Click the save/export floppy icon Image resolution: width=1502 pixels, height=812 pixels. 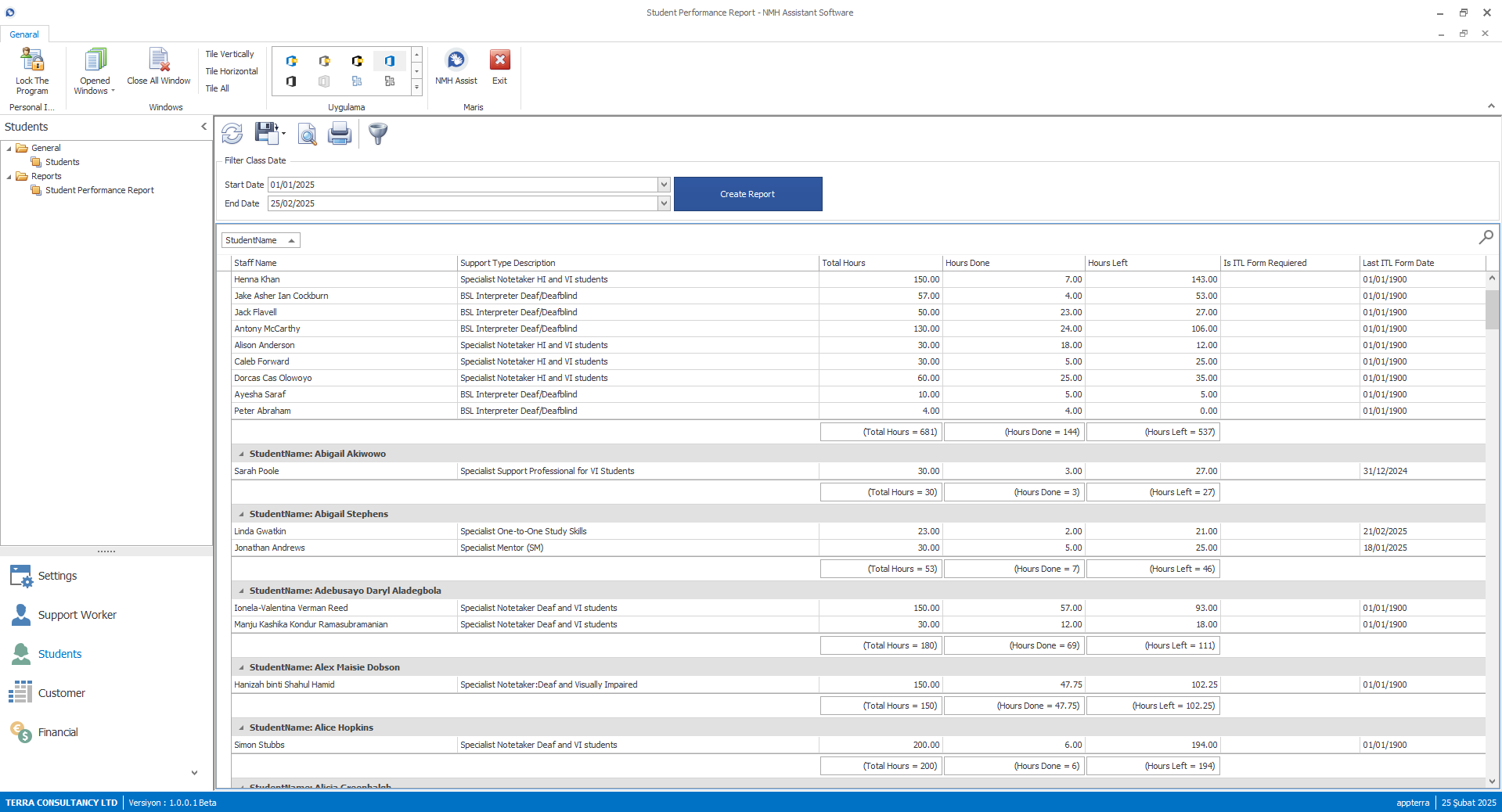[267, 133]
